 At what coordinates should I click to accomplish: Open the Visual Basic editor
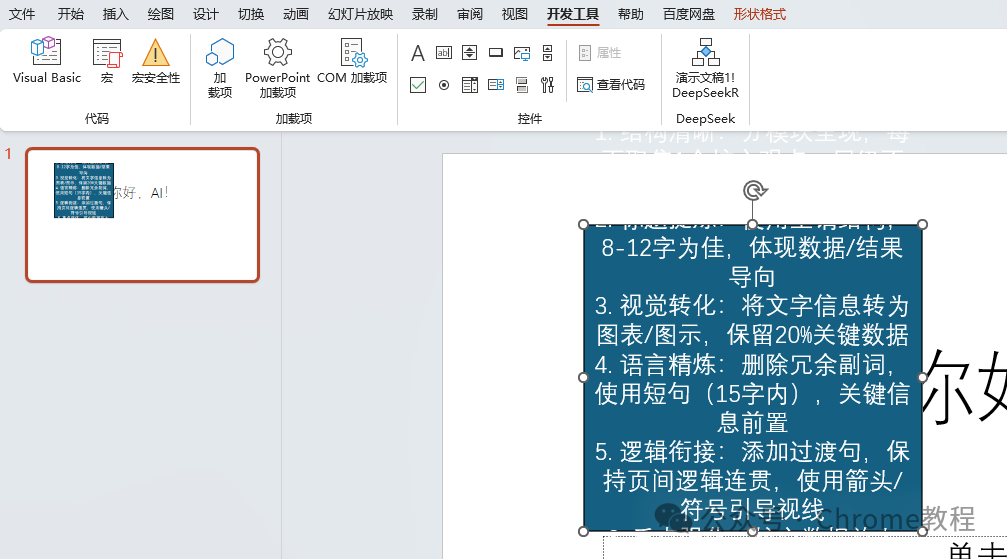pos(46,61)
